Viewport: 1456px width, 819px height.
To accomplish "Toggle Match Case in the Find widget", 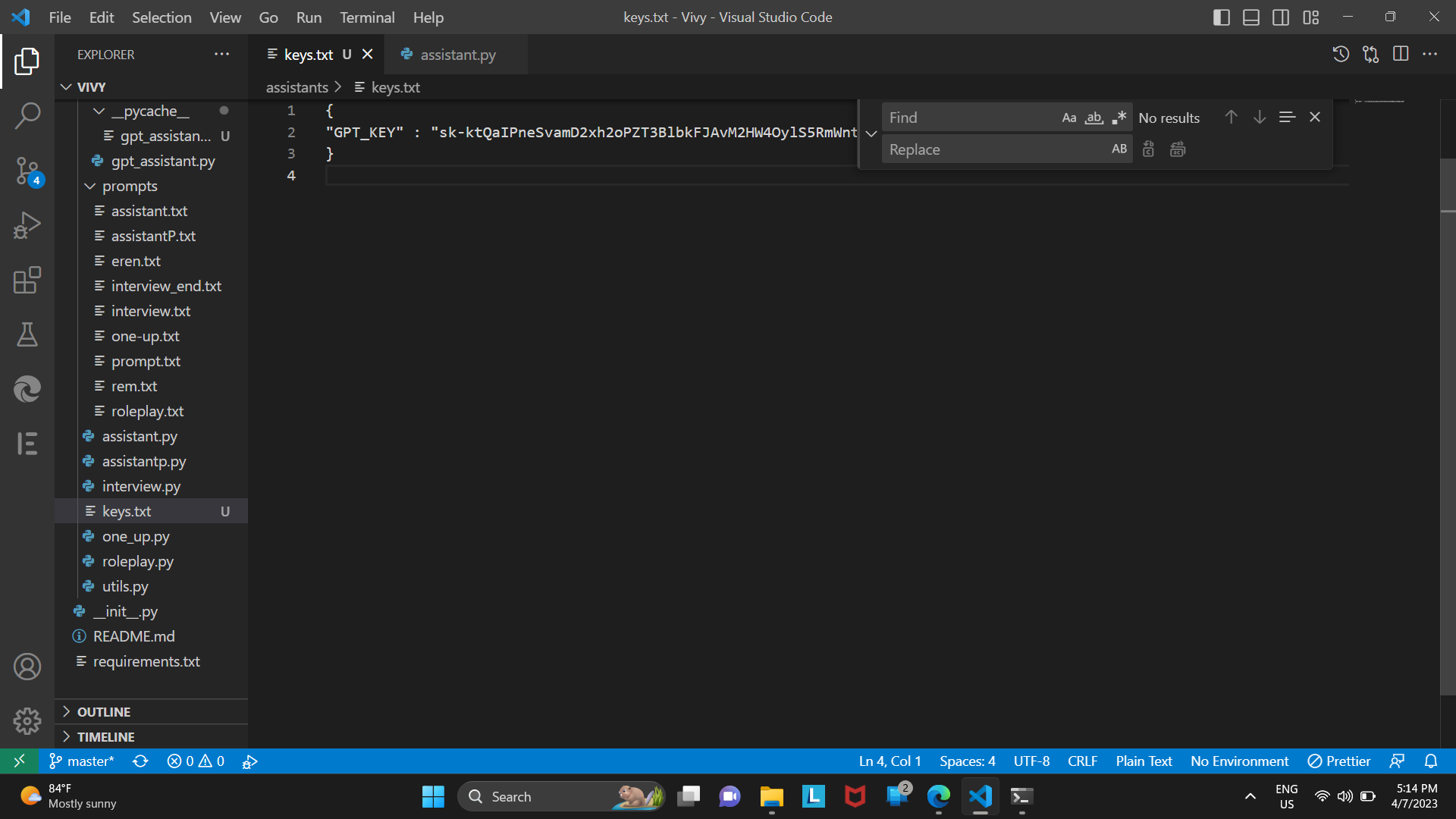I will 1068,117.
